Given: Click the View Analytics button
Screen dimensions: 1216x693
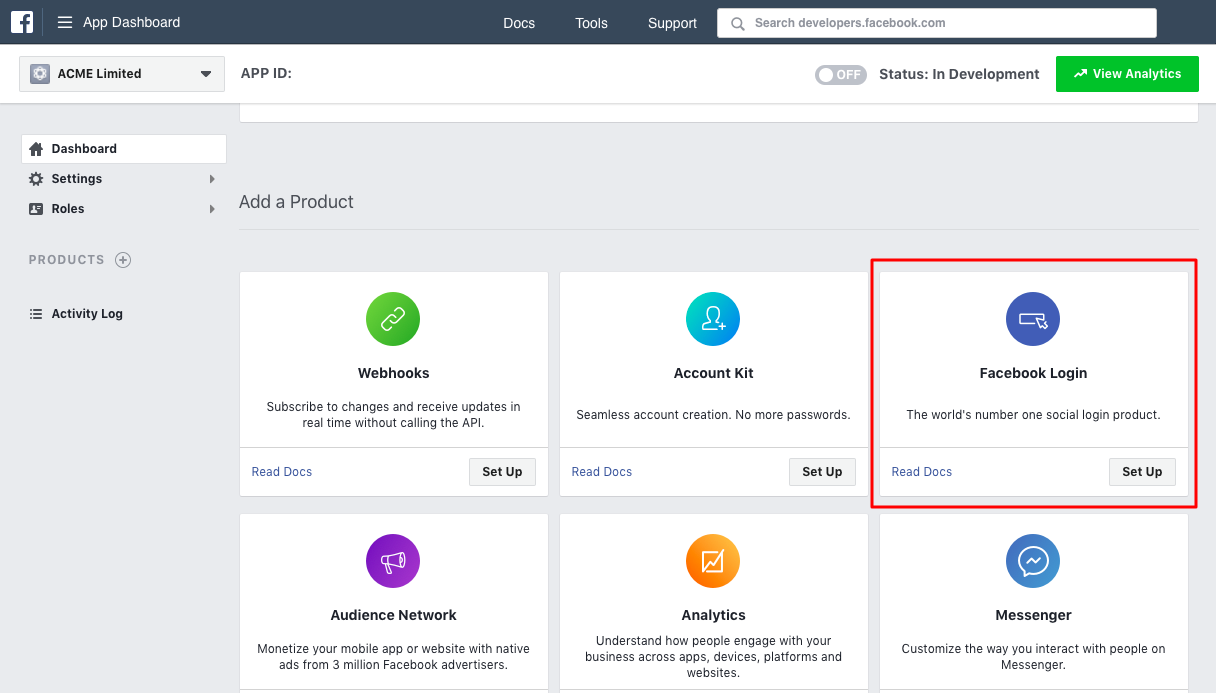Looking at the screenshot, I should [1127, 74].
